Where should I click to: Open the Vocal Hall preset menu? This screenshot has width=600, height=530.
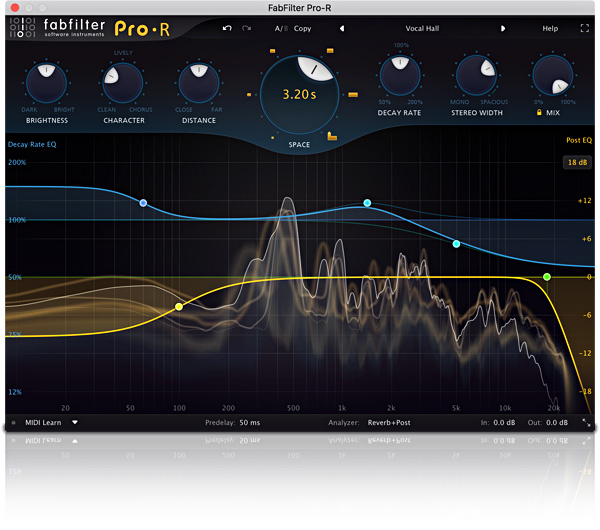coord(422,28)
